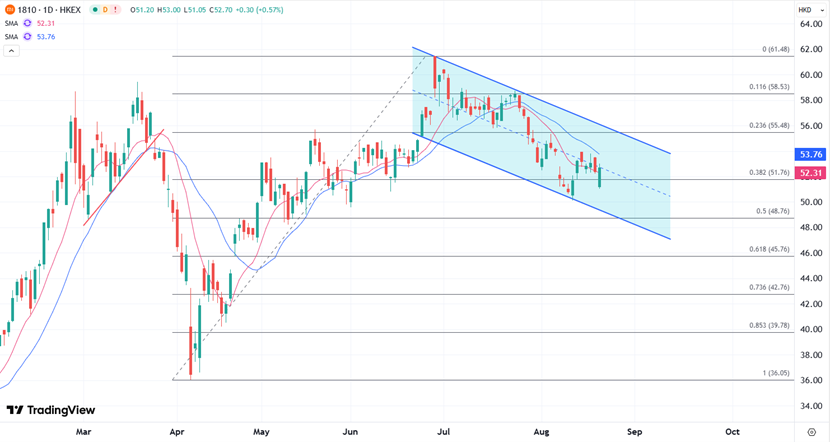This screenshot has width=830, height=442.
Task: Click the open value O51.20
Action: point(142,10)
